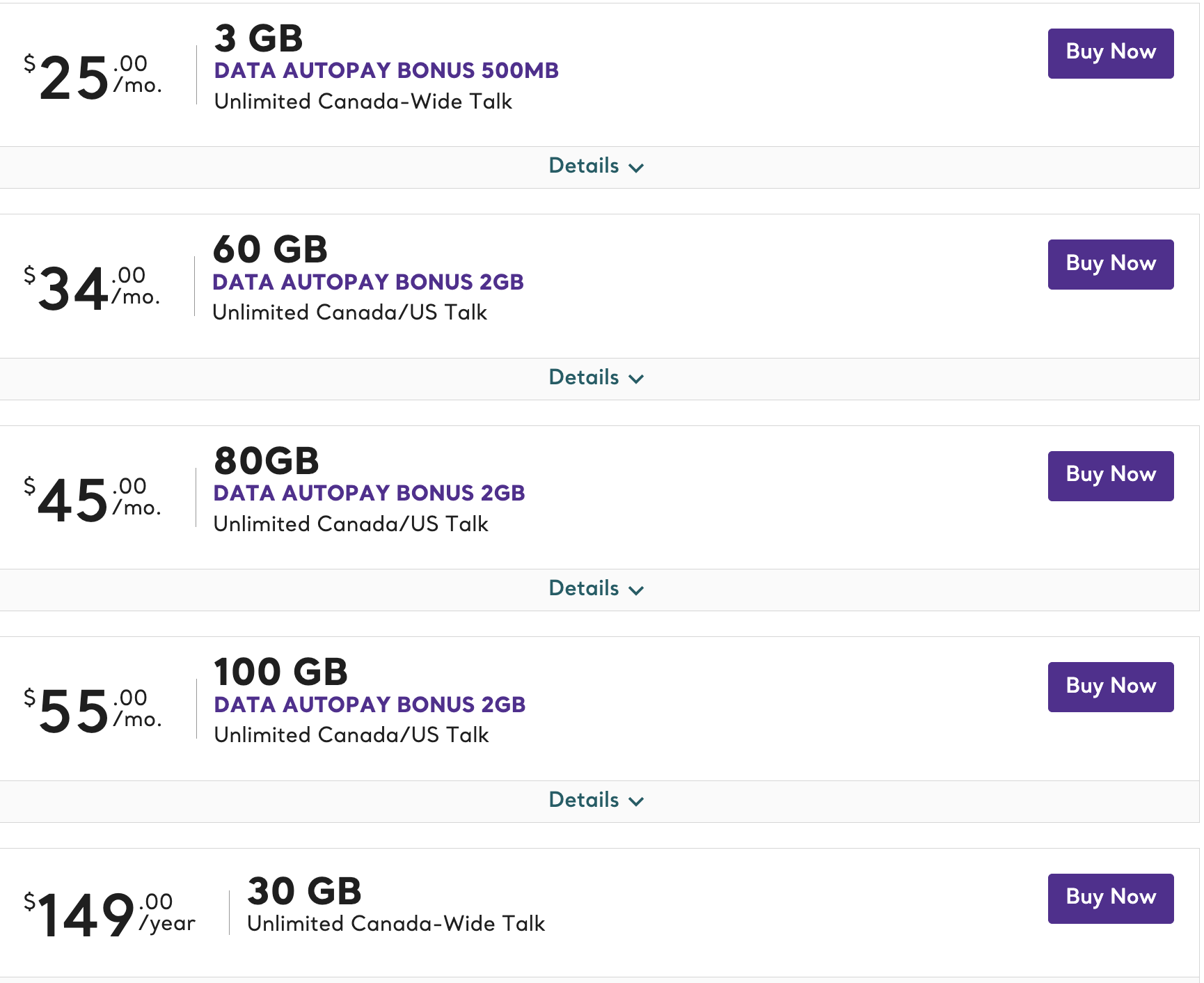Click Buy Now for the $149 yearly plan
1204x983 pixels.
1110,898
